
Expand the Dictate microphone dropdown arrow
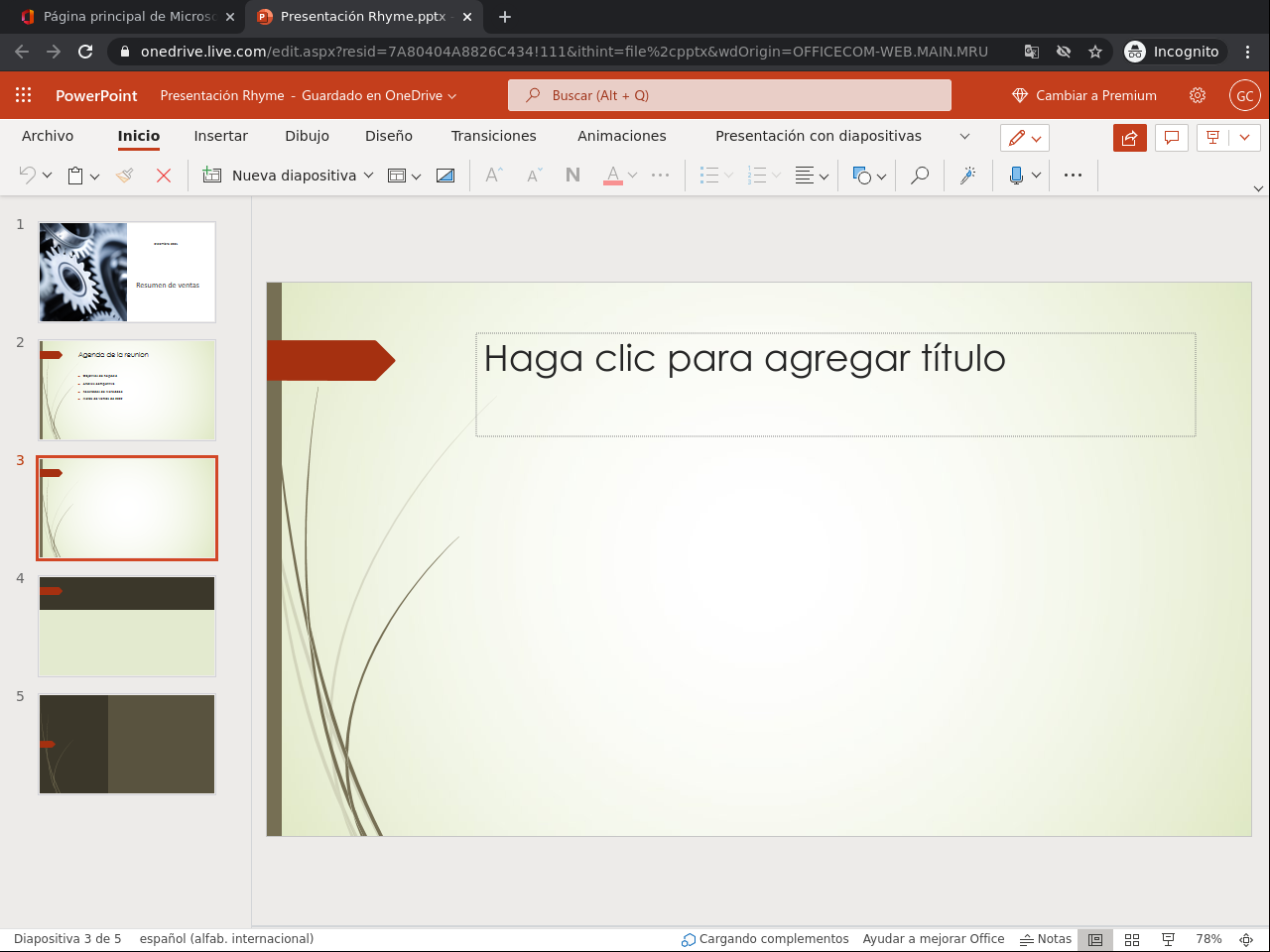coord(1036,176)
